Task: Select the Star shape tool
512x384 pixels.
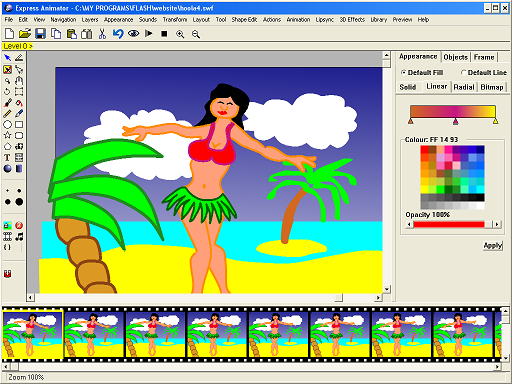Action: tap(7, 135)
